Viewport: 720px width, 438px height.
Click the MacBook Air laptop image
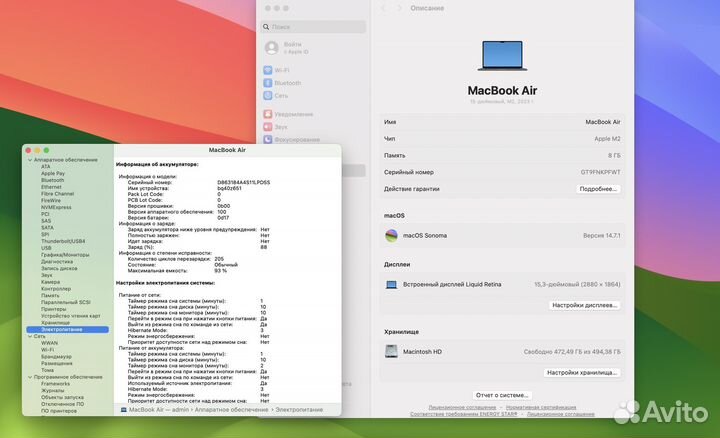tap(502, 56)
